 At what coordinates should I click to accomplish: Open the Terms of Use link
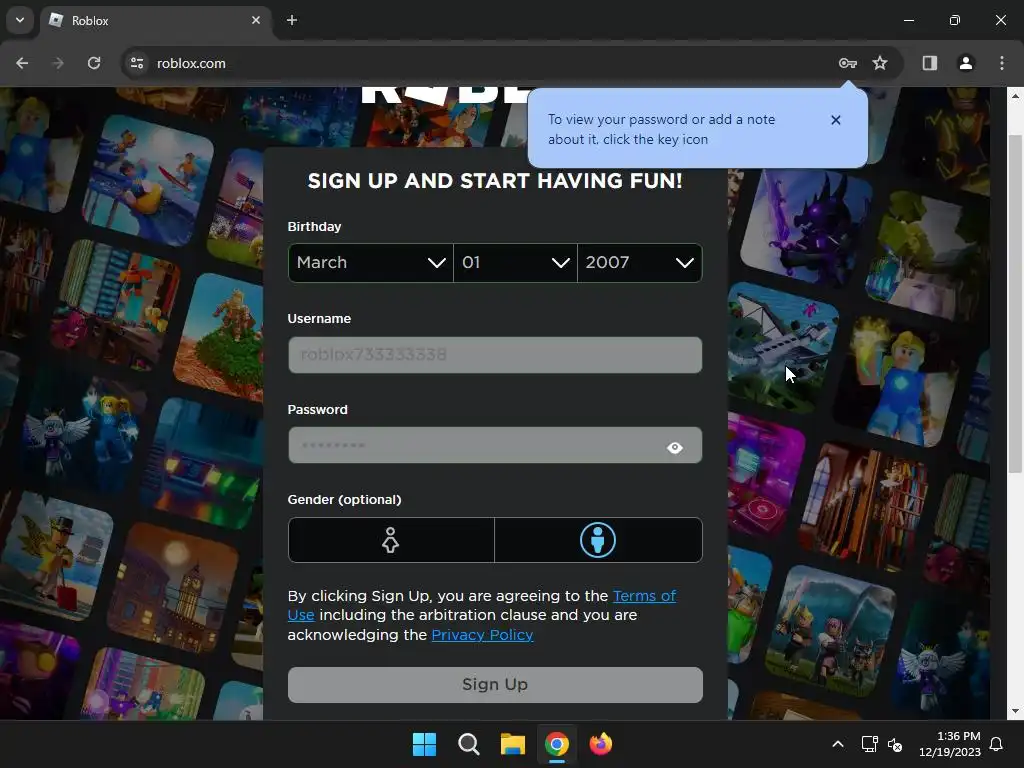(x=645, y=596)
